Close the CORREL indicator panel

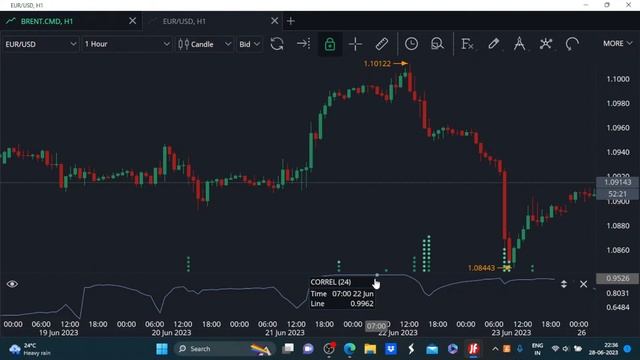[x=583, y=284]
